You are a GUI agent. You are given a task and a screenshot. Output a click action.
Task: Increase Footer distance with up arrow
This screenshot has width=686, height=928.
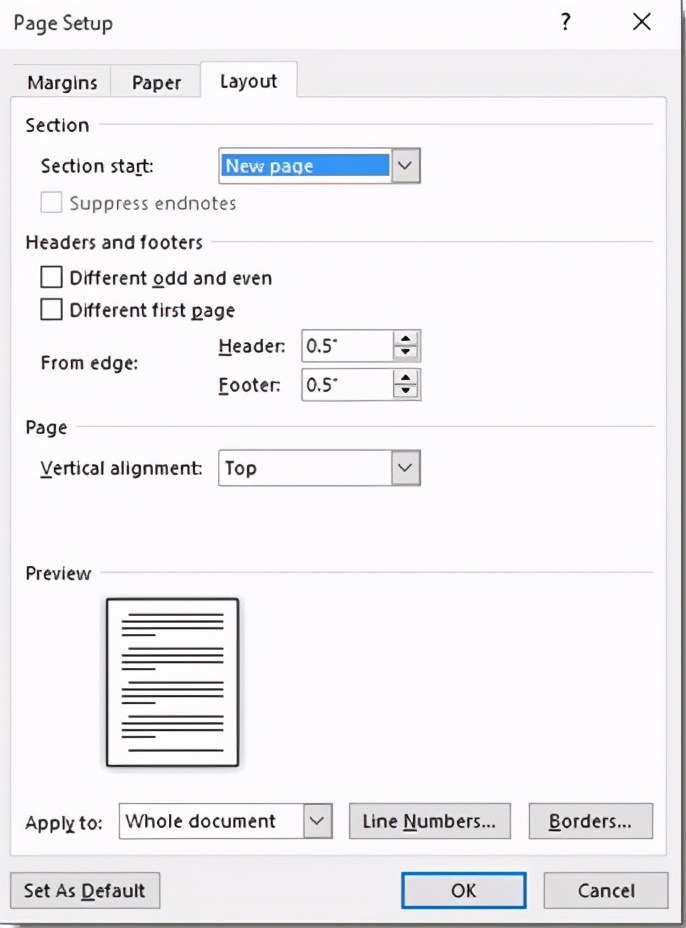[x=405, y=378]
